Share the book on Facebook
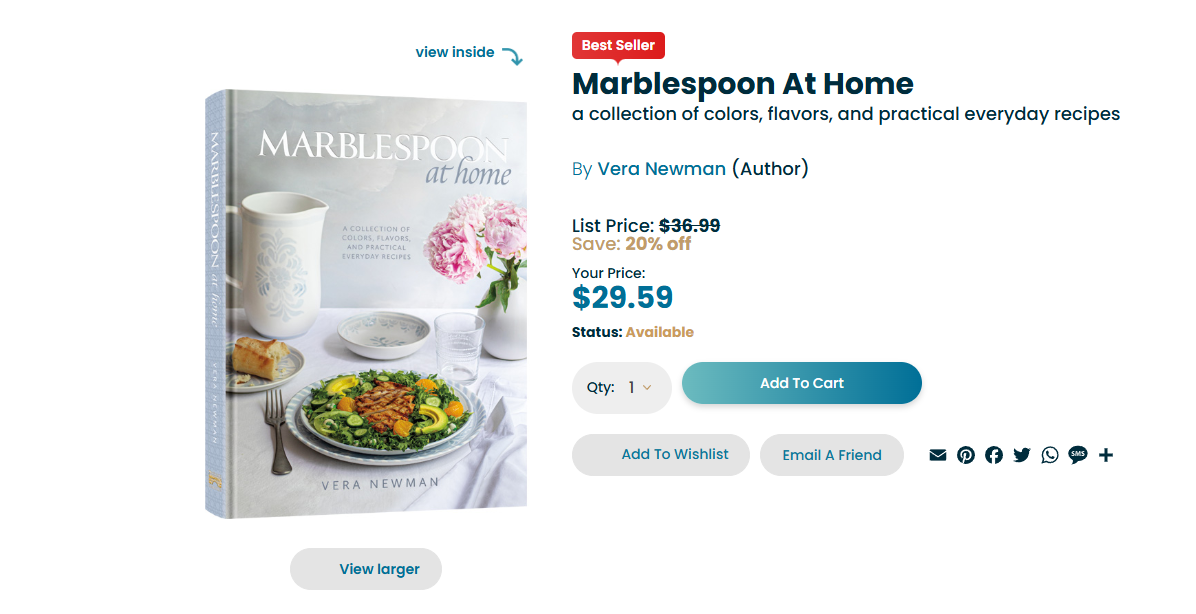 point(993,455)
